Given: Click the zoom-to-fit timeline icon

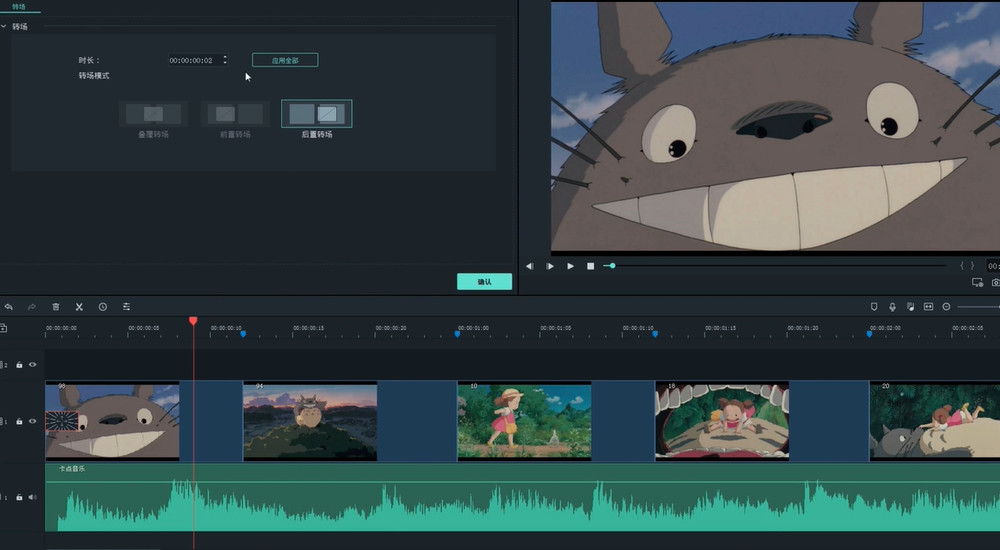Looking at the screenshot, I should click(928, 306).
